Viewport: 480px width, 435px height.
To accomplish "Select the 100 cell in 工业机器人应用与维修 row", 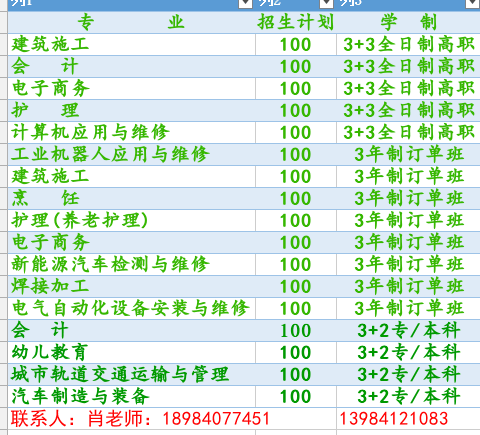I will [x=296, y=154].
